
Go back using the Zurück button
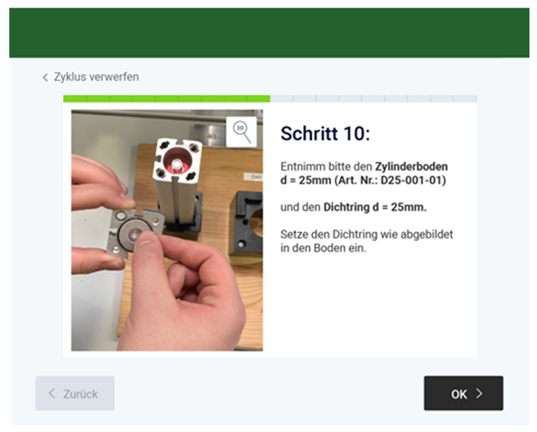[x=75, y=393]
